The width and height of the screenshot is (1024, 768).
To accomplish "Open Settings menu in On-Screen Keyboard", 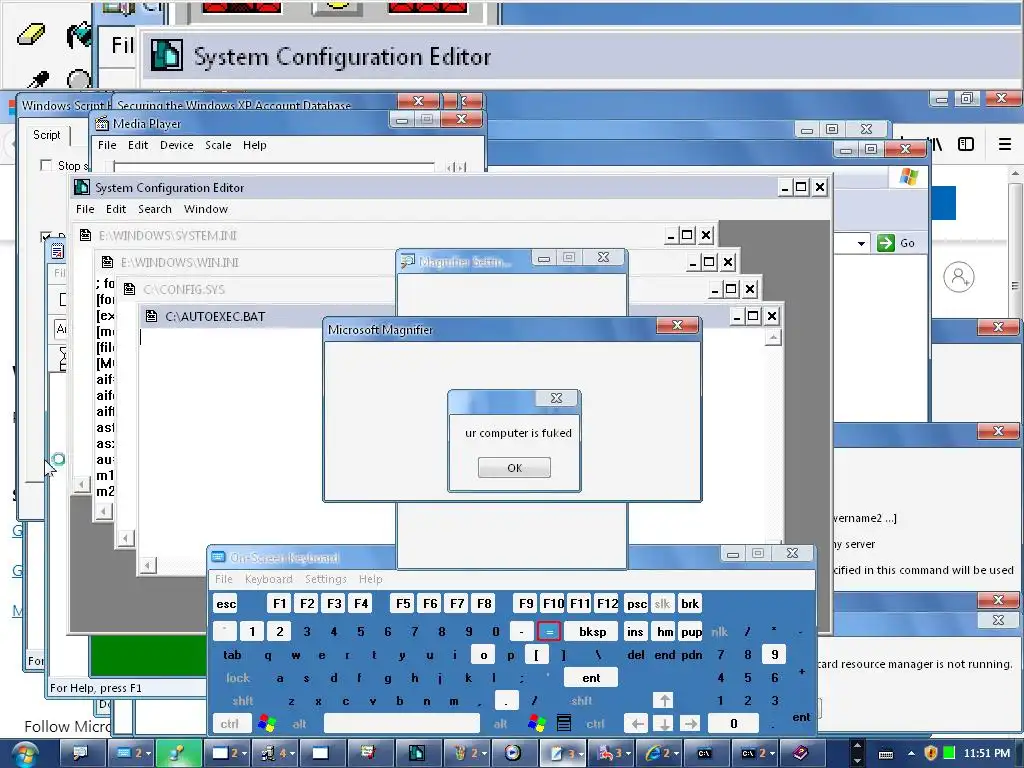I will (x=325, y=579).
